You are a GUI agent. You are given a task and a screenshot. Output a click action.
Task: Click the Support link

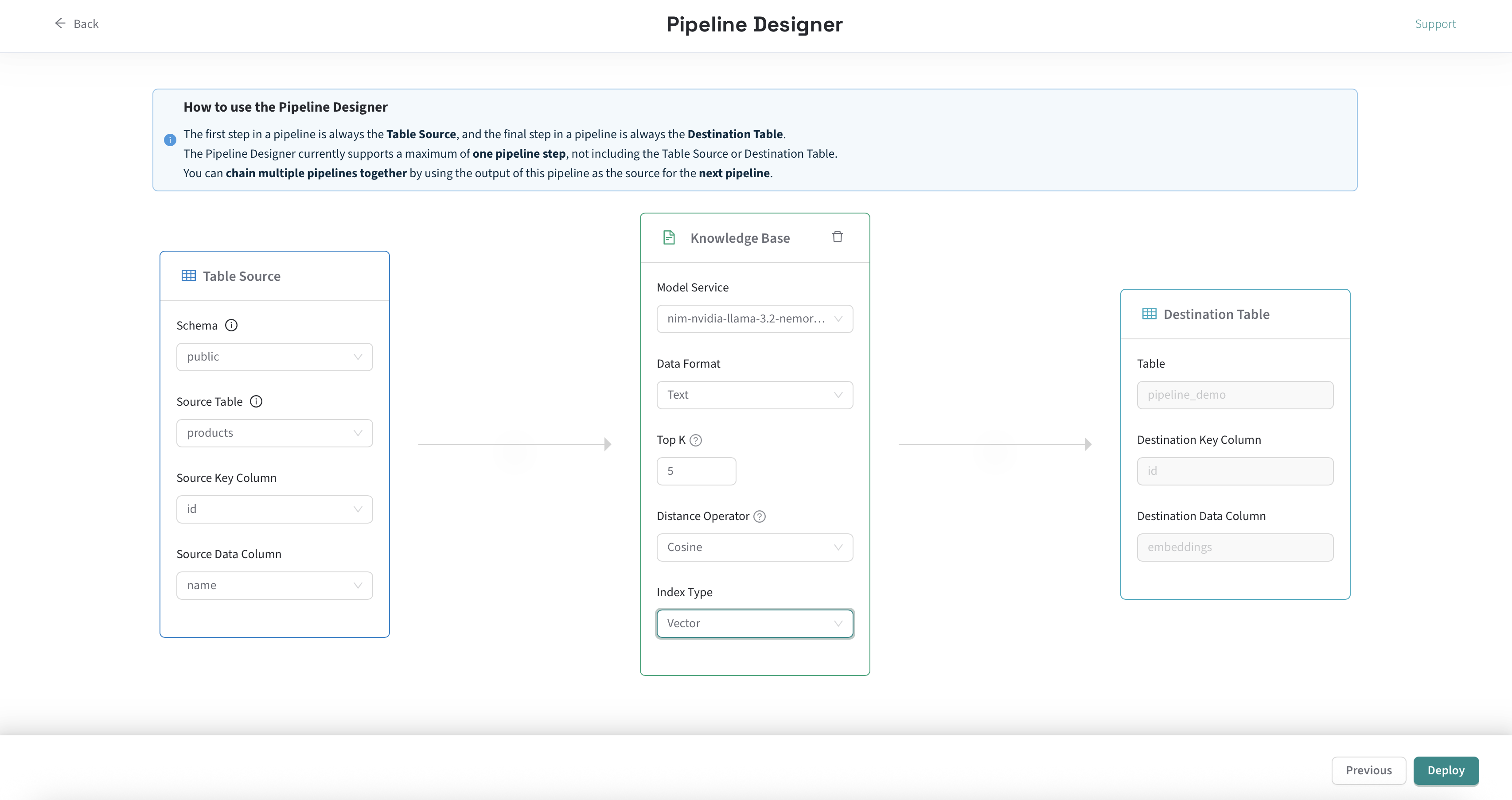pos(1435,23)
